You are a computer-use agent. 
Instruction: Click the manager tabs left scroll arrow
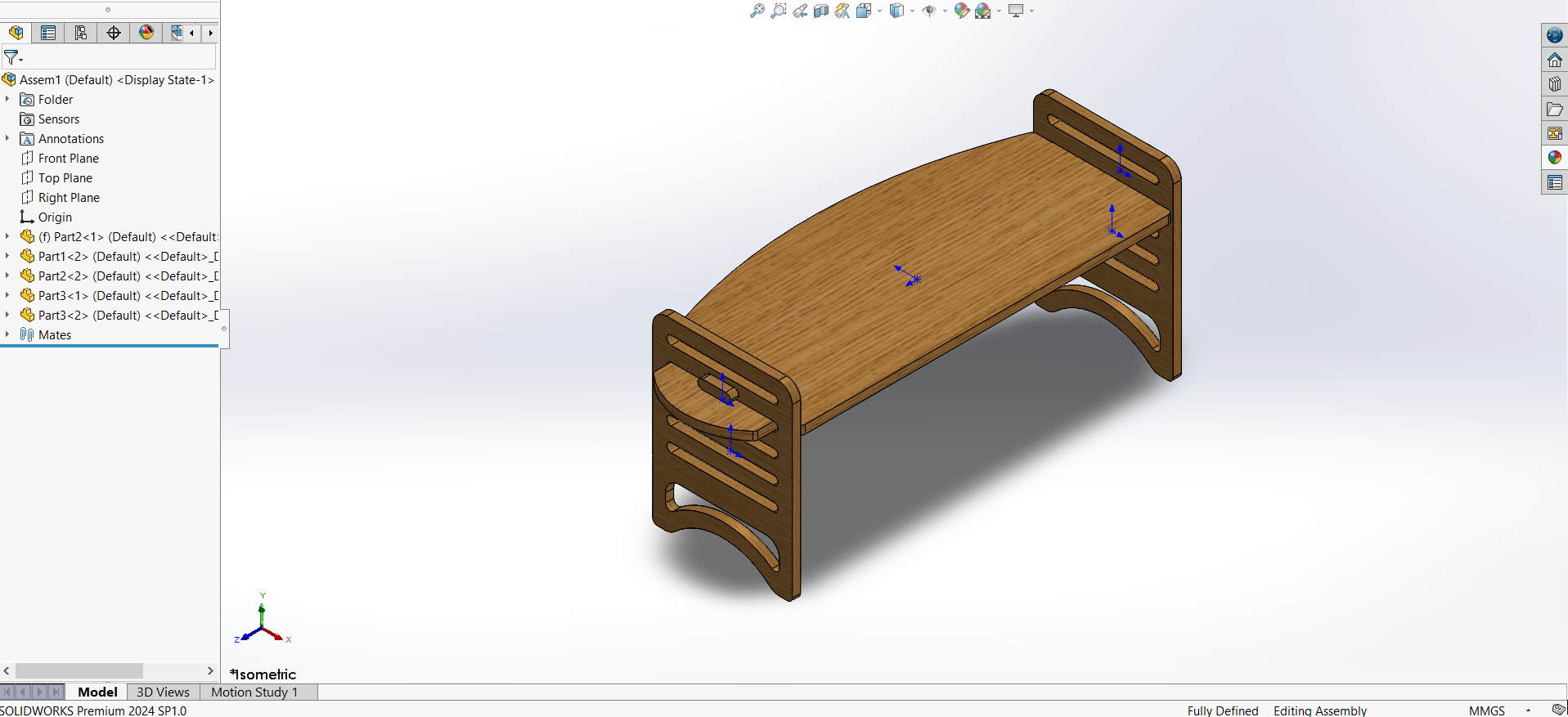coord(191,33)
